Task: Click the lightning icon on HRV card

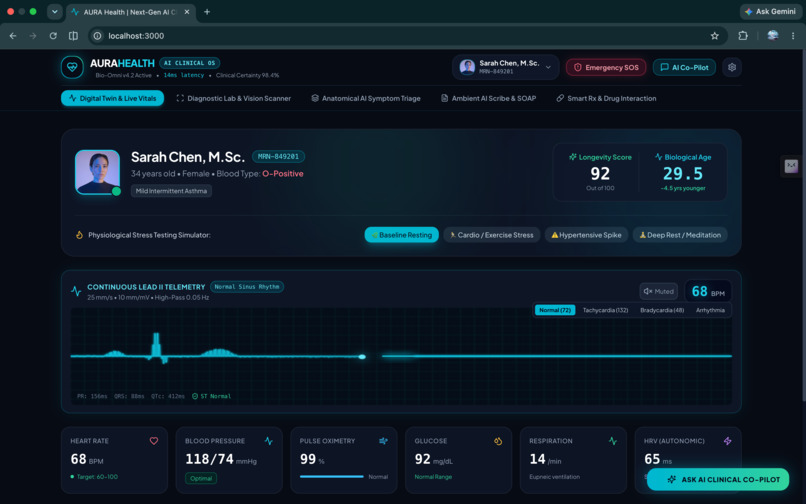Action: (x=727, y=441)
